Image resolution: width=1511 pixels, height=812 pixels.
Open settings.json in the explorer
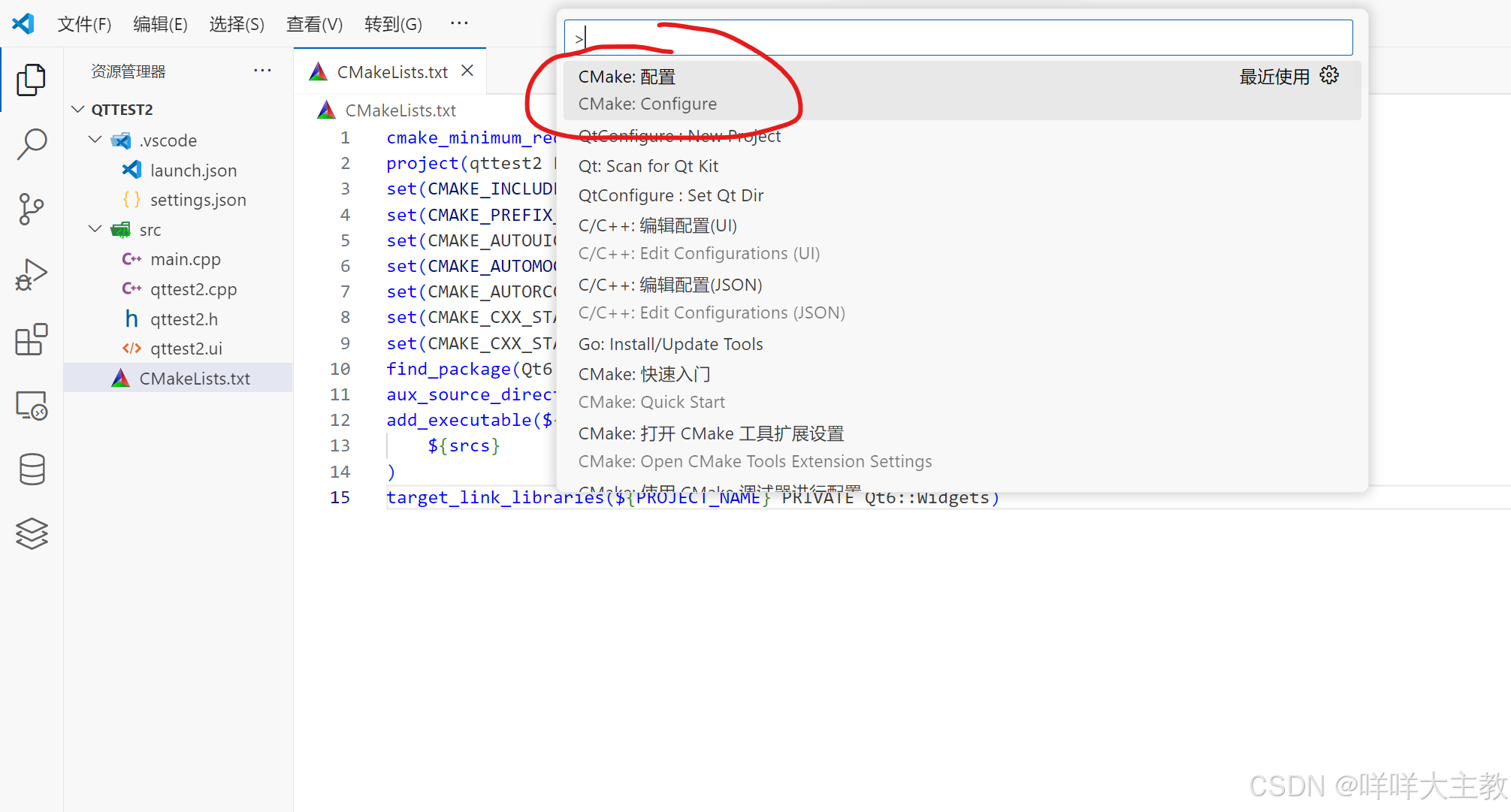(178, 200)
